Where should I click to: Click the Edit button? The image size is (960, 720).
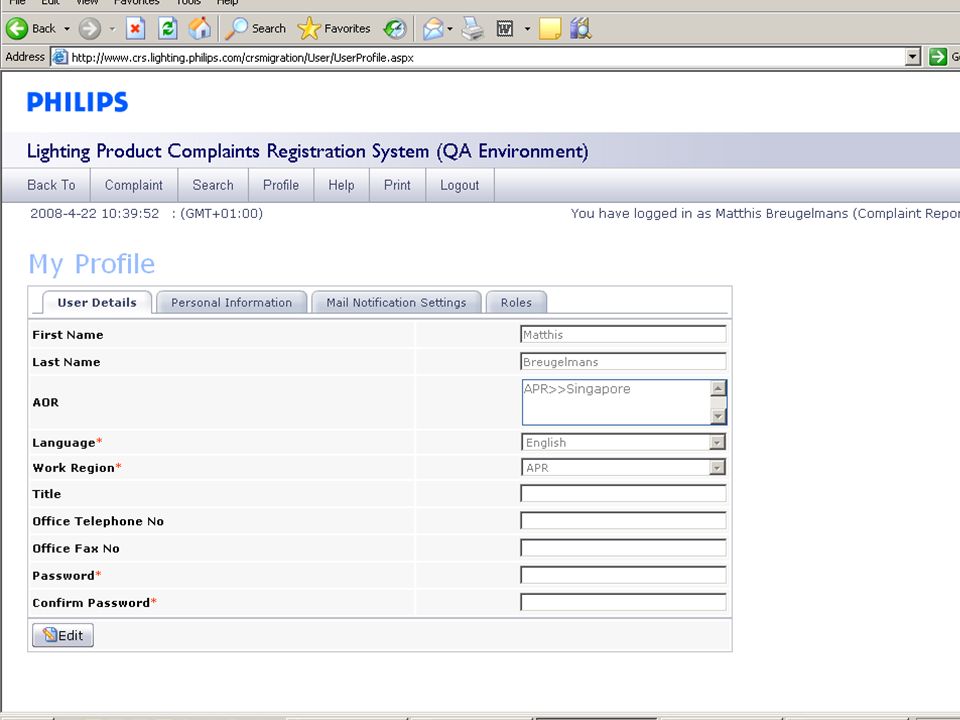pos(62,635)
